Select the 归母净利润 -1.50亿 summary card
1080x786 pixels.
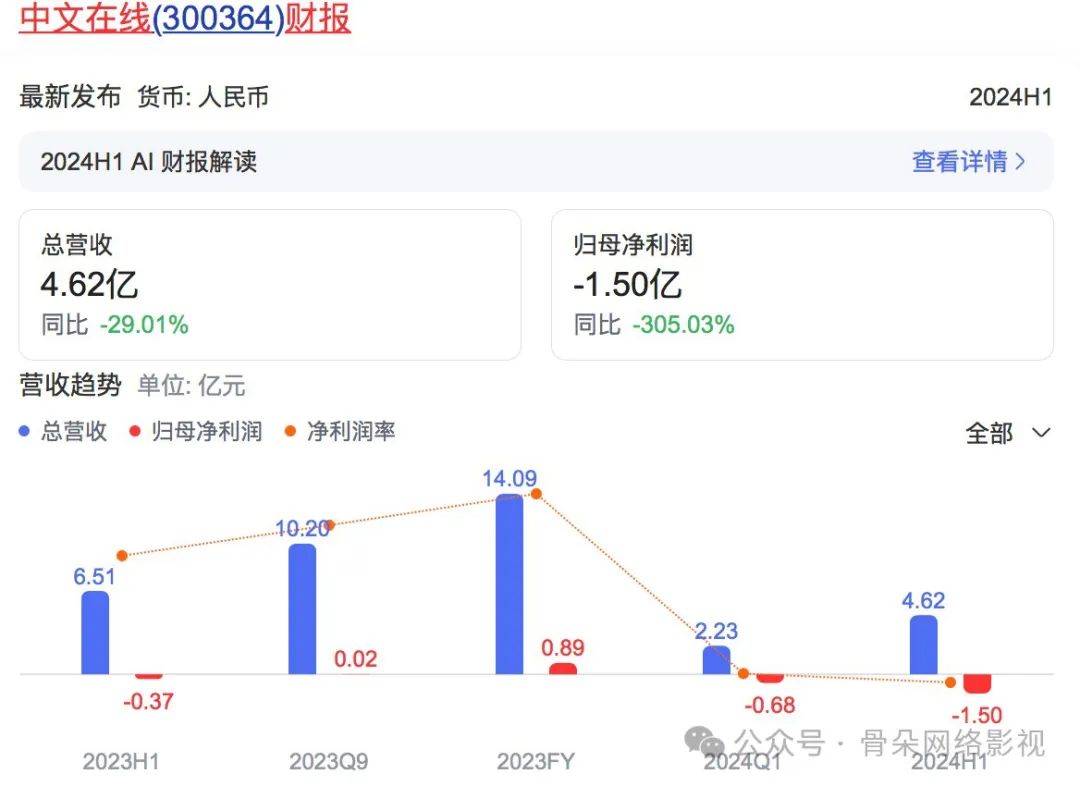(802, 284)
